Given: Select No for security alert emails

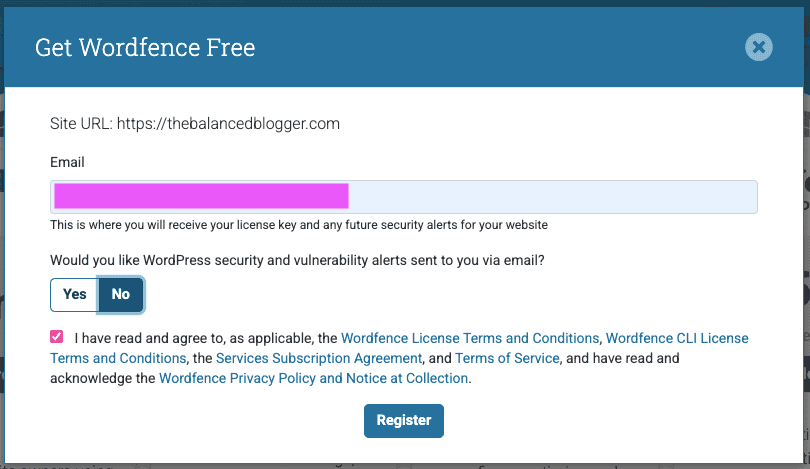Looking at the screenshot, I should pos(121,294).
